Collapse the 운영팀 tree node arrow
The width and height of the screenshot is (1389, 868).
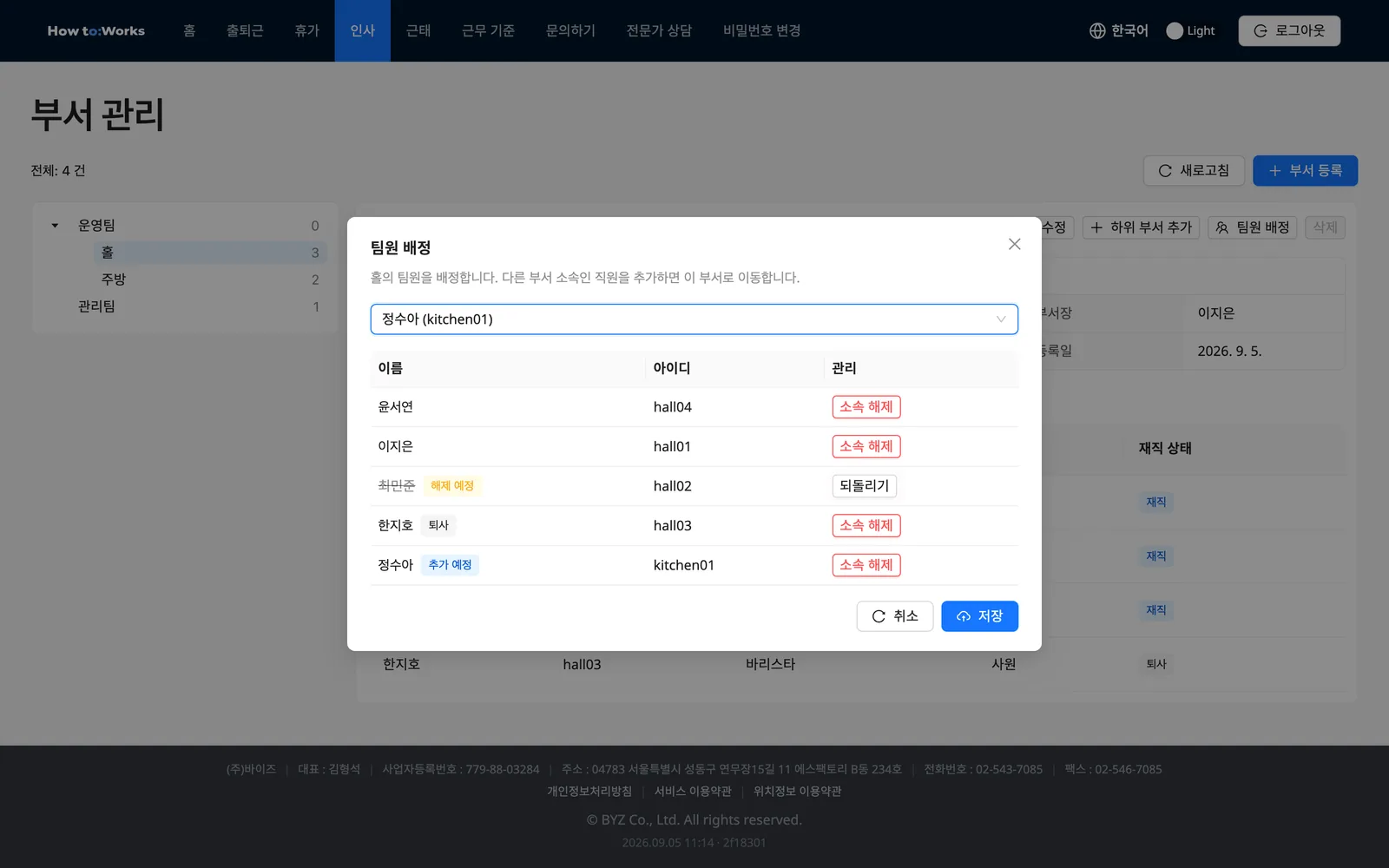55,226
